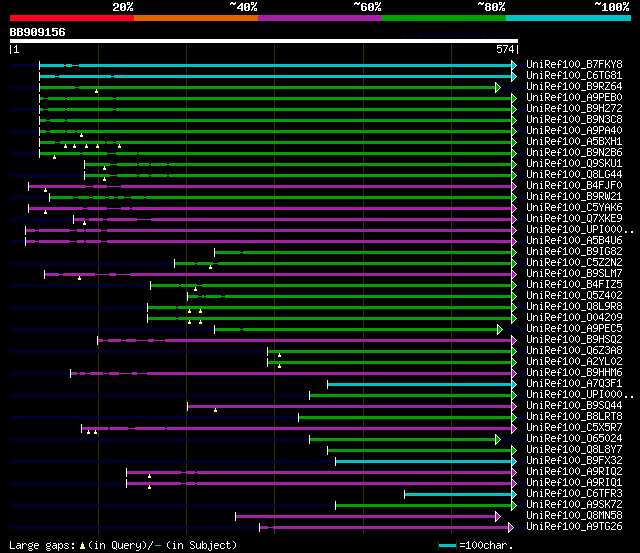This screenshot has width=640, height=553.
Task: Click the UniRef100_B9SQ44 label
Action: (x=574, y=406)
